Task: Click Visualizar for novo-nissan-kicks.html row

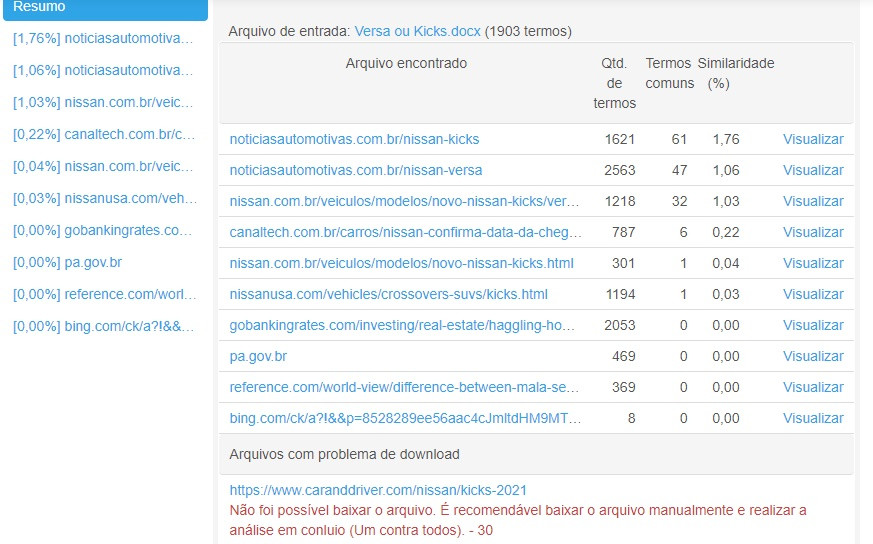Action: tap(813, 263)
